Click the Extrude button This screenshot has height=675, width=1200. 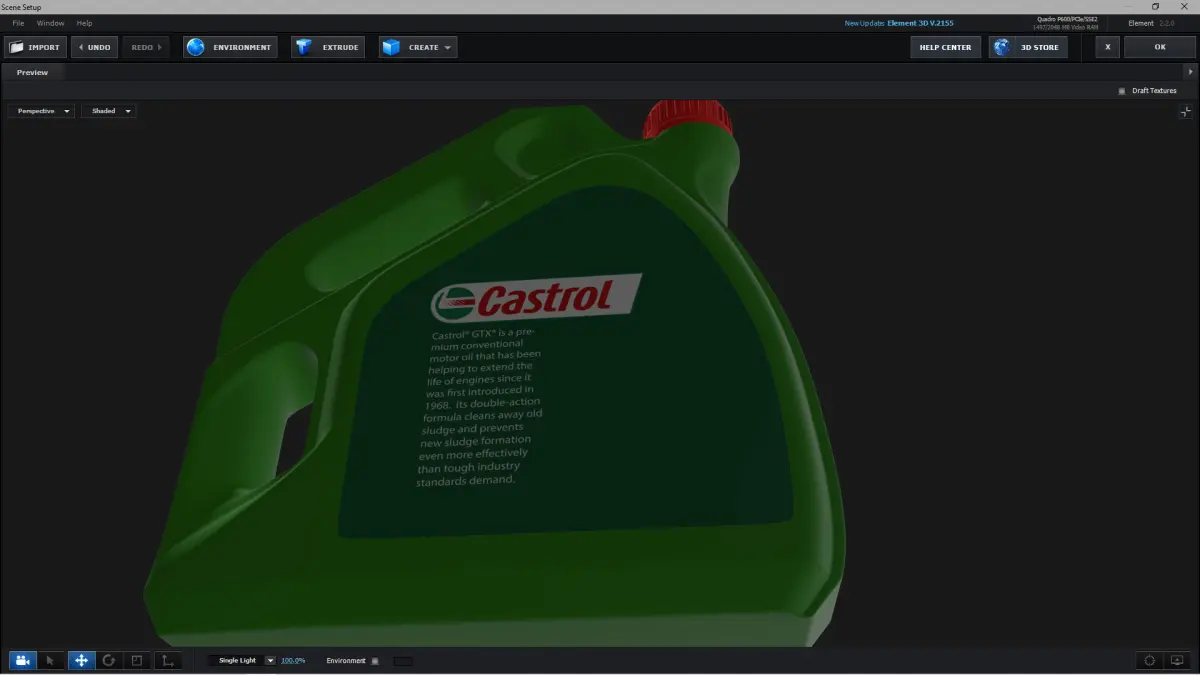coord(328,47)
